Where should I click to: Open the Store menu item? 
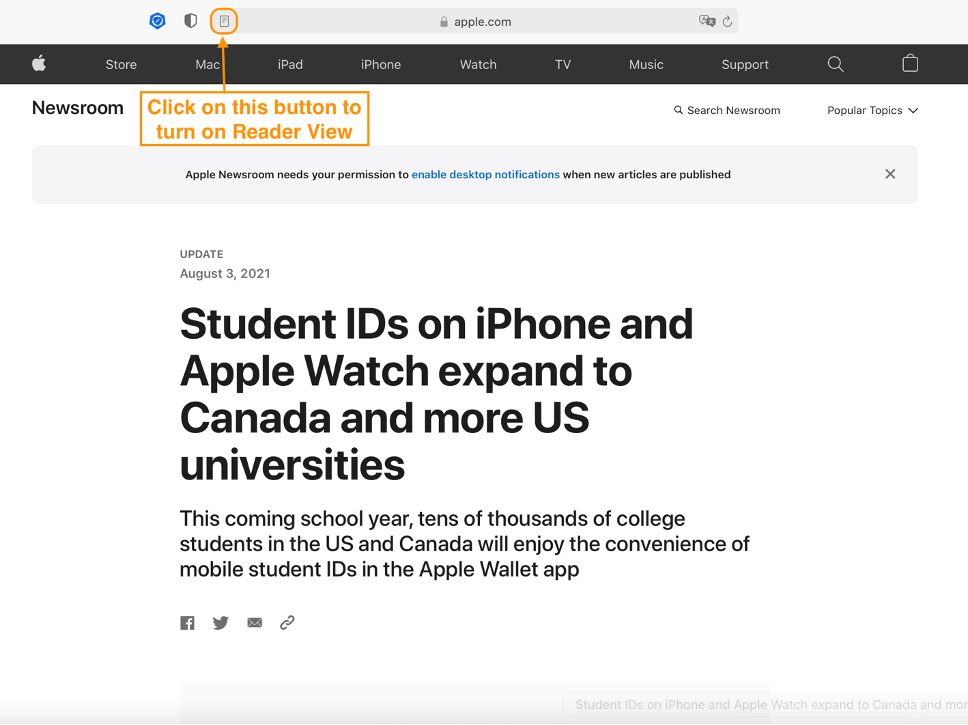(121, 64)
